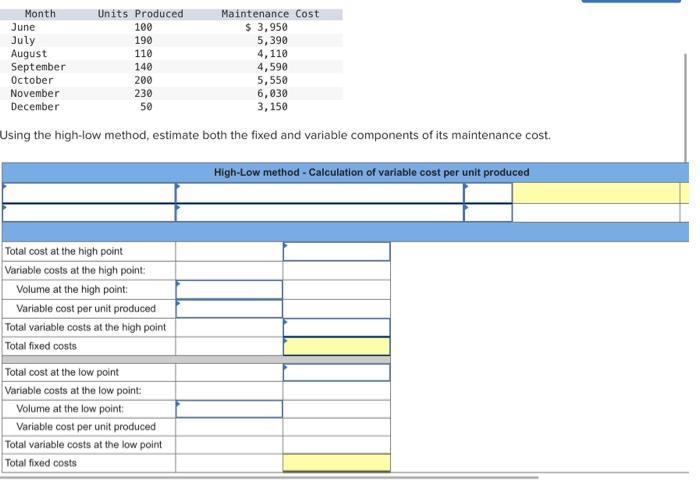Click yellow result cell in first calculation row

pyautogui.click(x=596, y=193)
